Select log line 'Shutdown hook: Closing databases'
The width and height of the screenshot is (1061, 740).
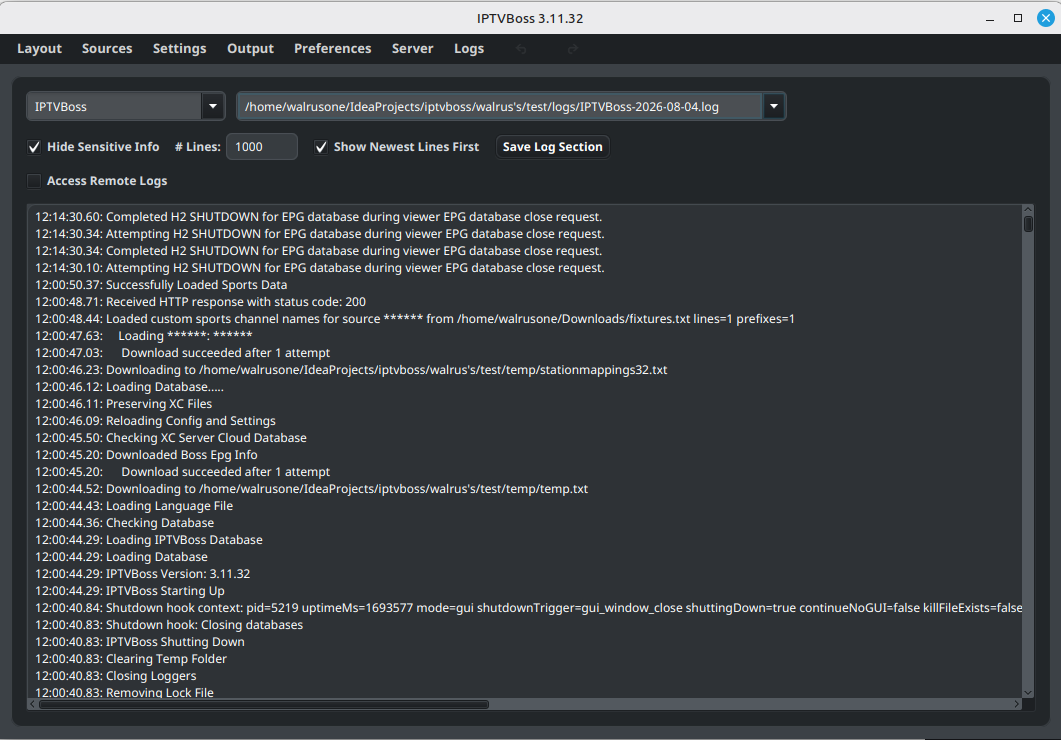coord(169,624)
